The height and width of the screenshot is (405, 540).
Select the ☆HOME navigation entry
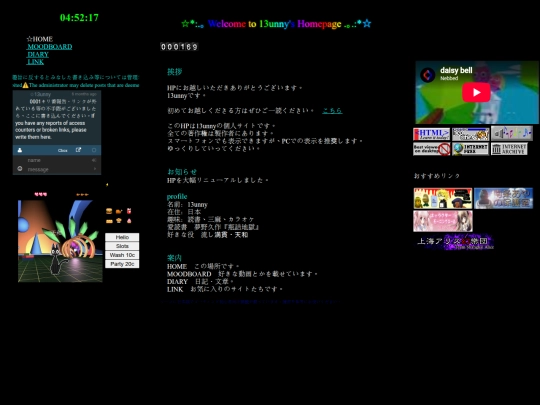[x=40, y=39]
